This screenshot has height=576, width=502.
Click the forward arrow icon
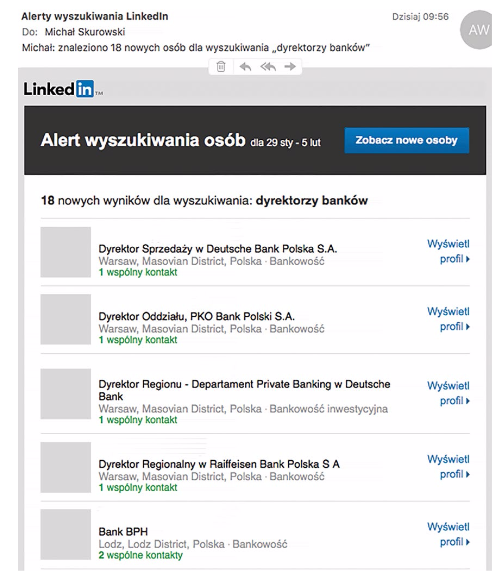click(290, 66)
